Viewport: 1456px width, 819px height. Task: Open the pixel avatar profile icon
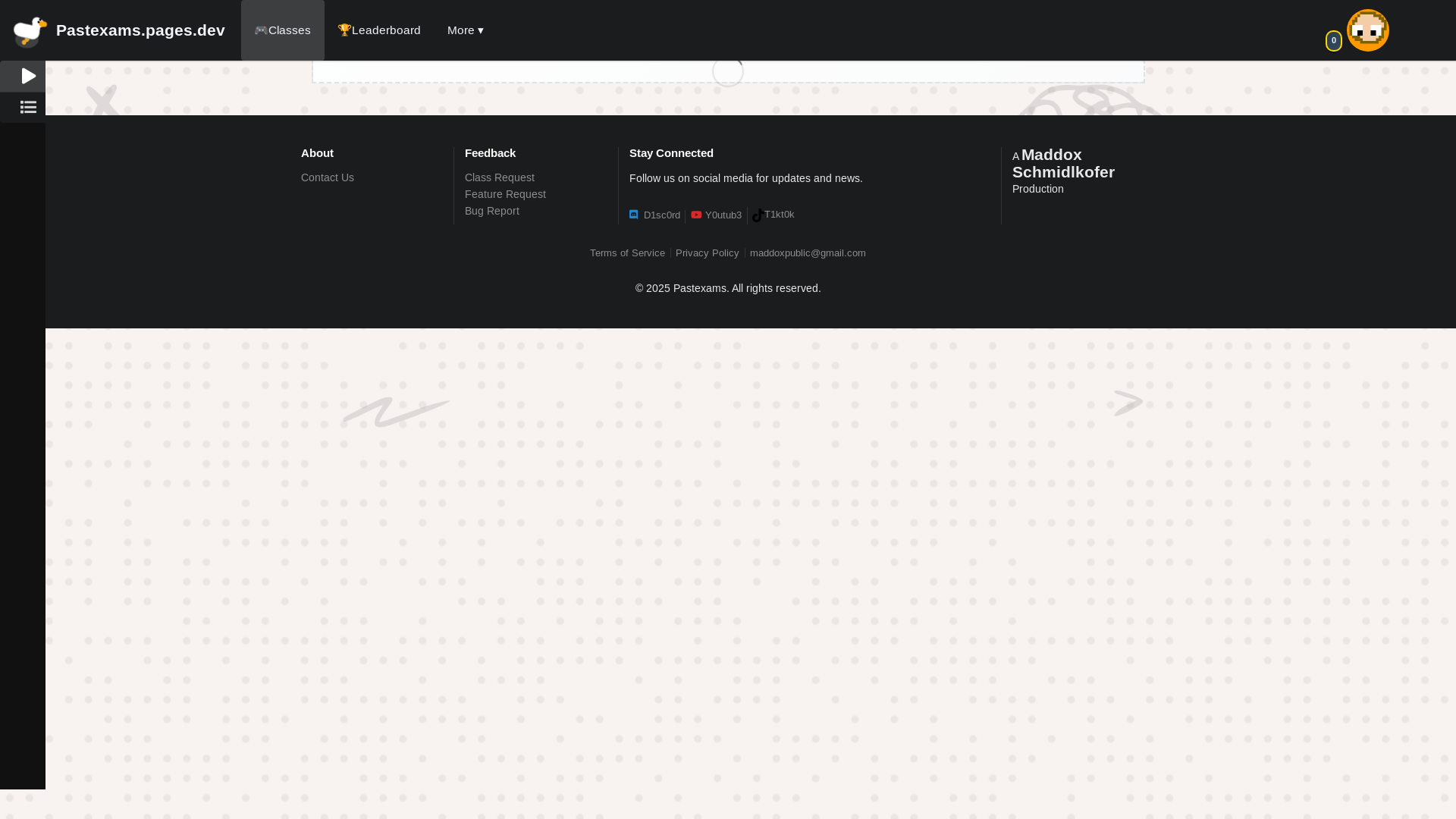tap(1367, 30)
